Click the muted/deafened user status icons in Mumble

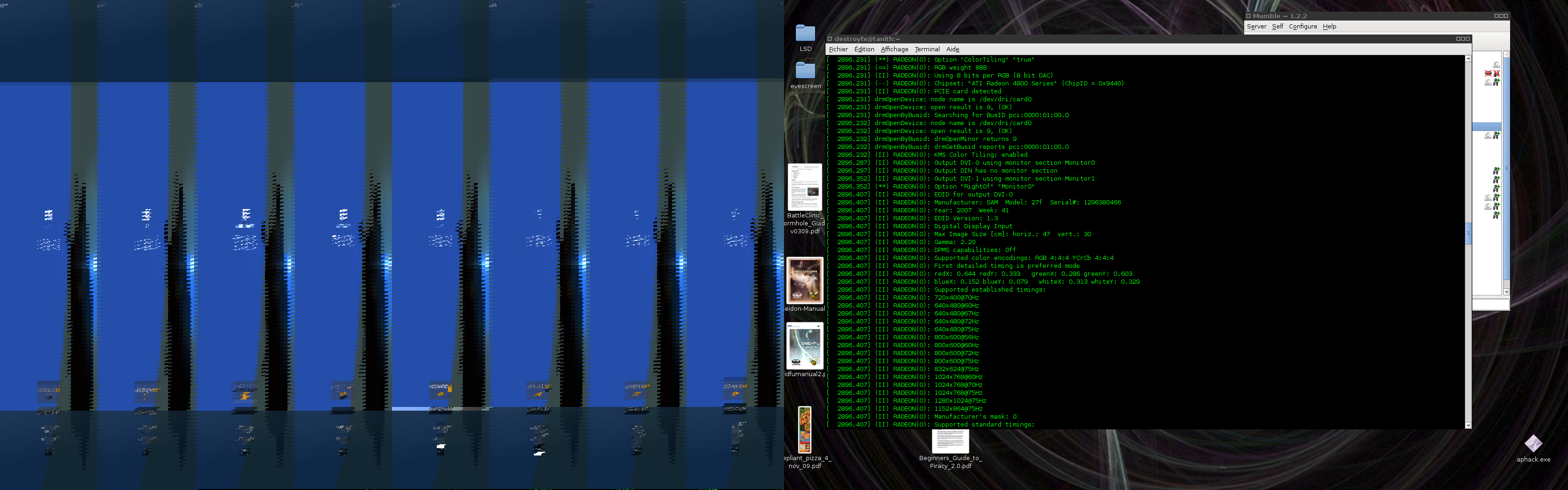[1492, 73]
